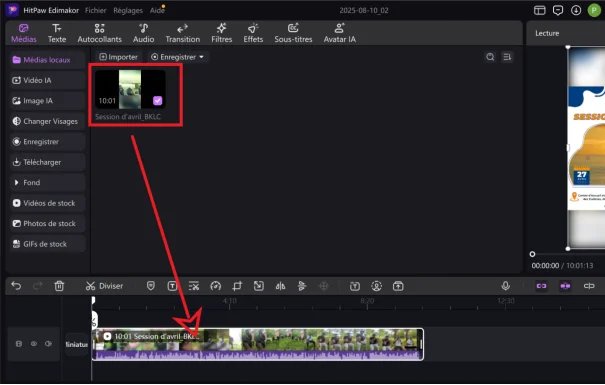Click the feedback message icon top right
605x385 pixels.
coord(558,10)
